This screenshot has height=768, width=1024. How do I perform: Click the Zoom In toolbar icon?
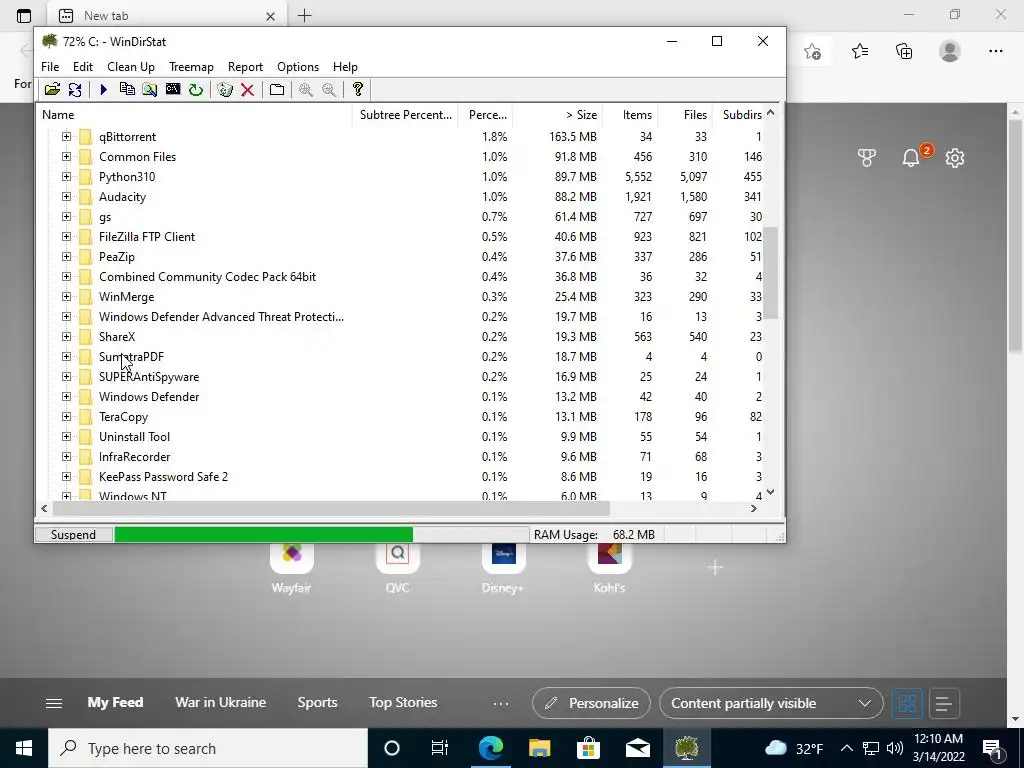point(306,89)
